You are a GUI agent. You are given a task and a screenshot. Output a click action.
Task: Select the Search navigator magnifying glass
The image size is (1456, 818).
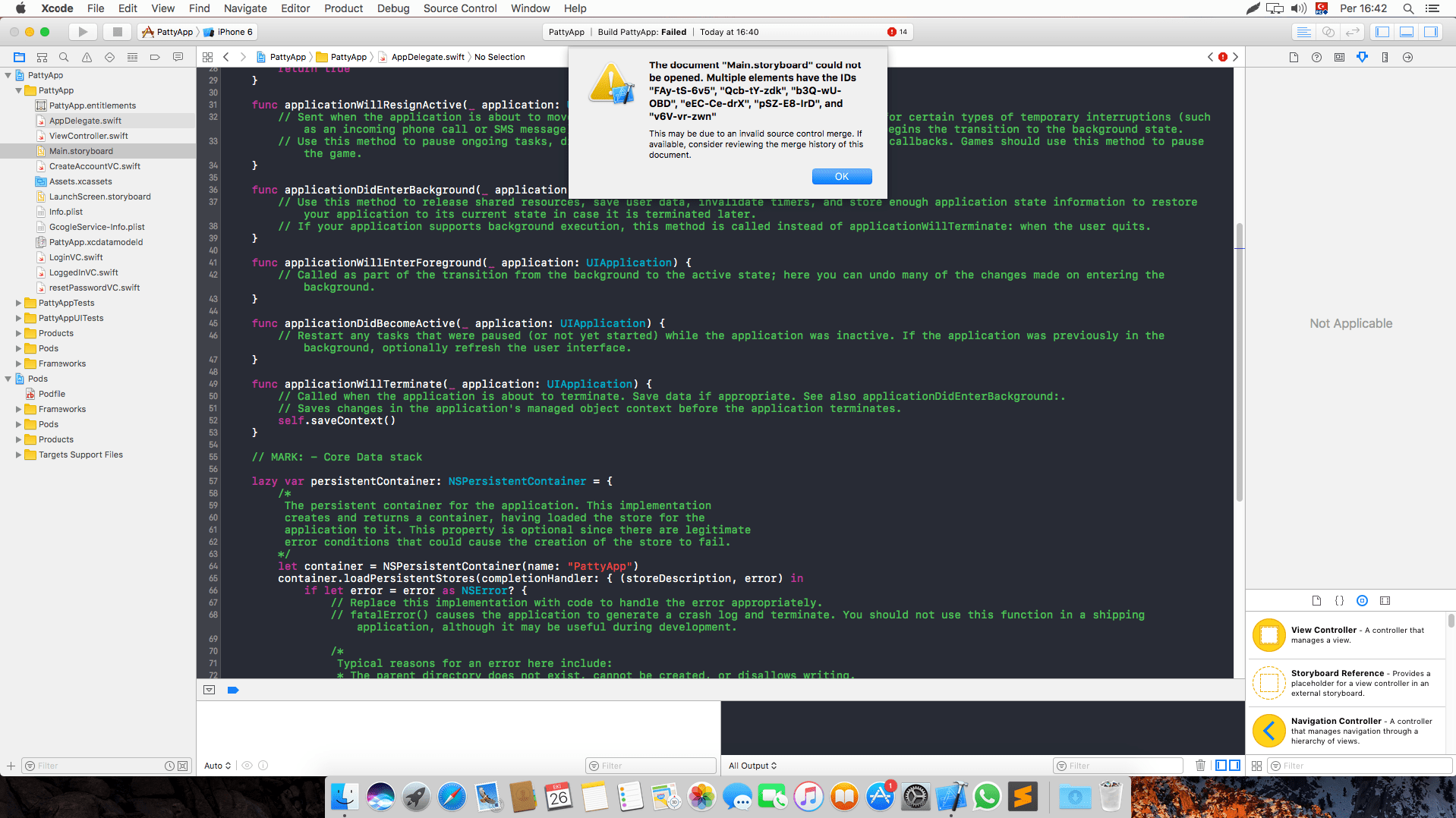64,57
